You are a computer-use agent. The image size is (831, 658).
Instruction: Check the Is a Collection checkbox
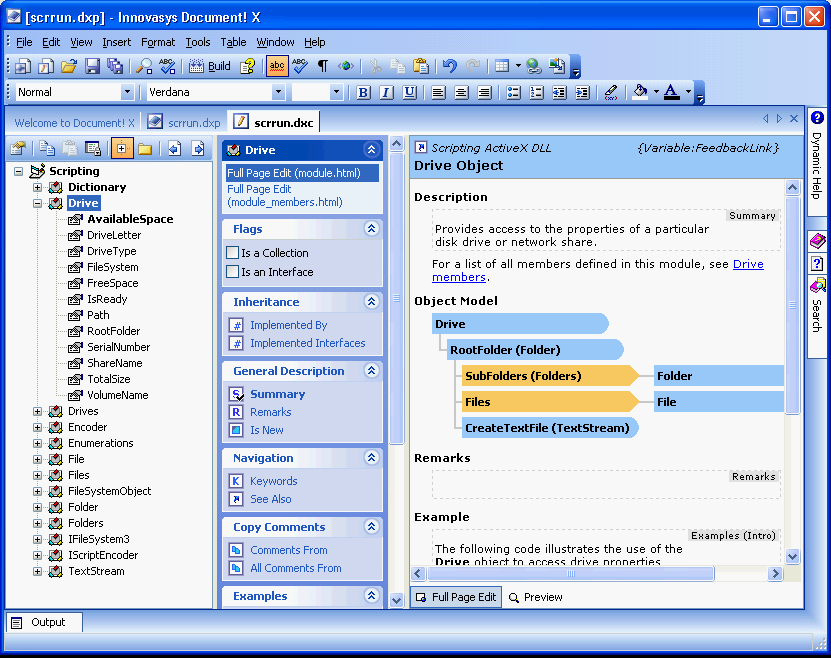(x=232, y=253)
